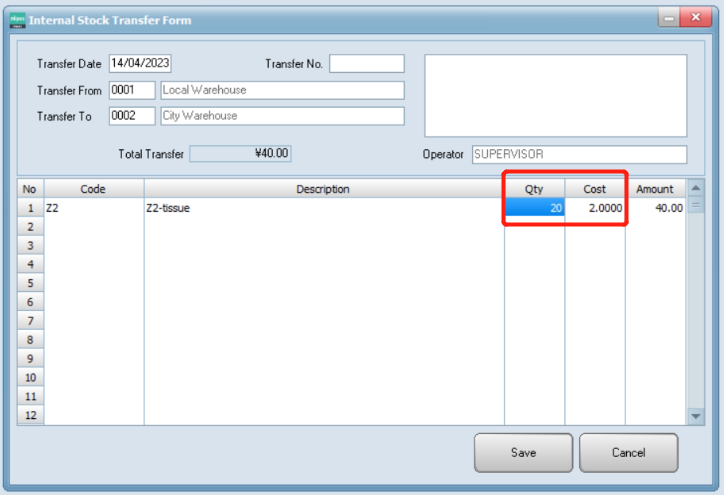
Task: Select row number 2 header
Action: [30, 227]
